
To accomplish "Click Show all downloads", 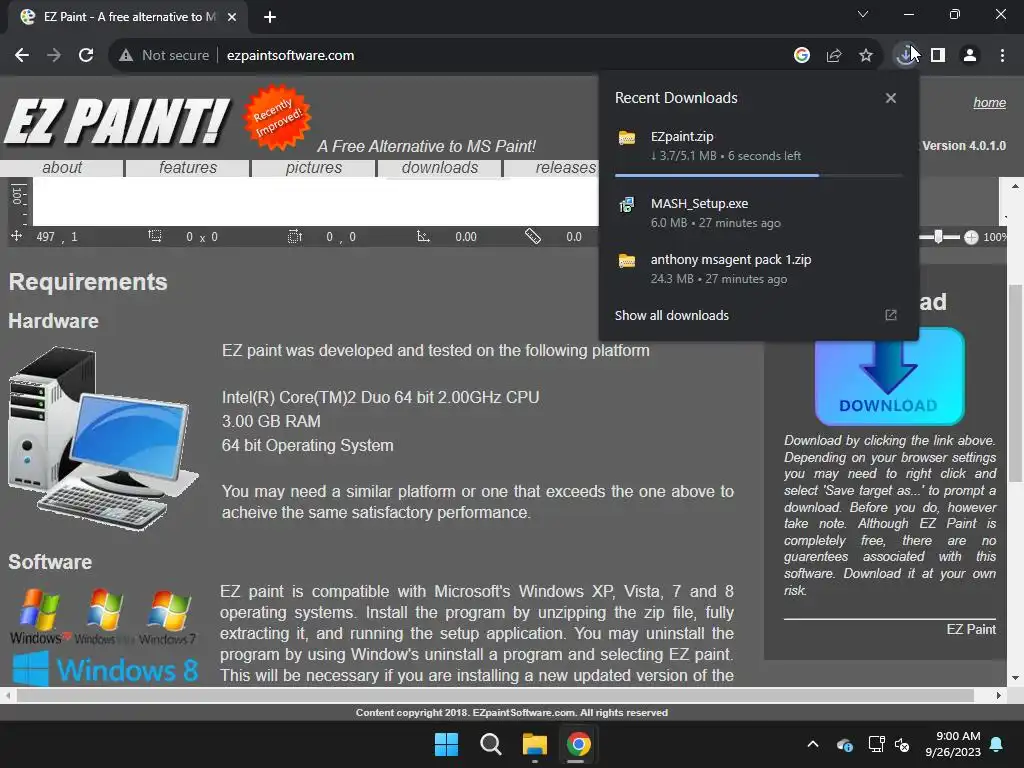I will pos(671,315).
